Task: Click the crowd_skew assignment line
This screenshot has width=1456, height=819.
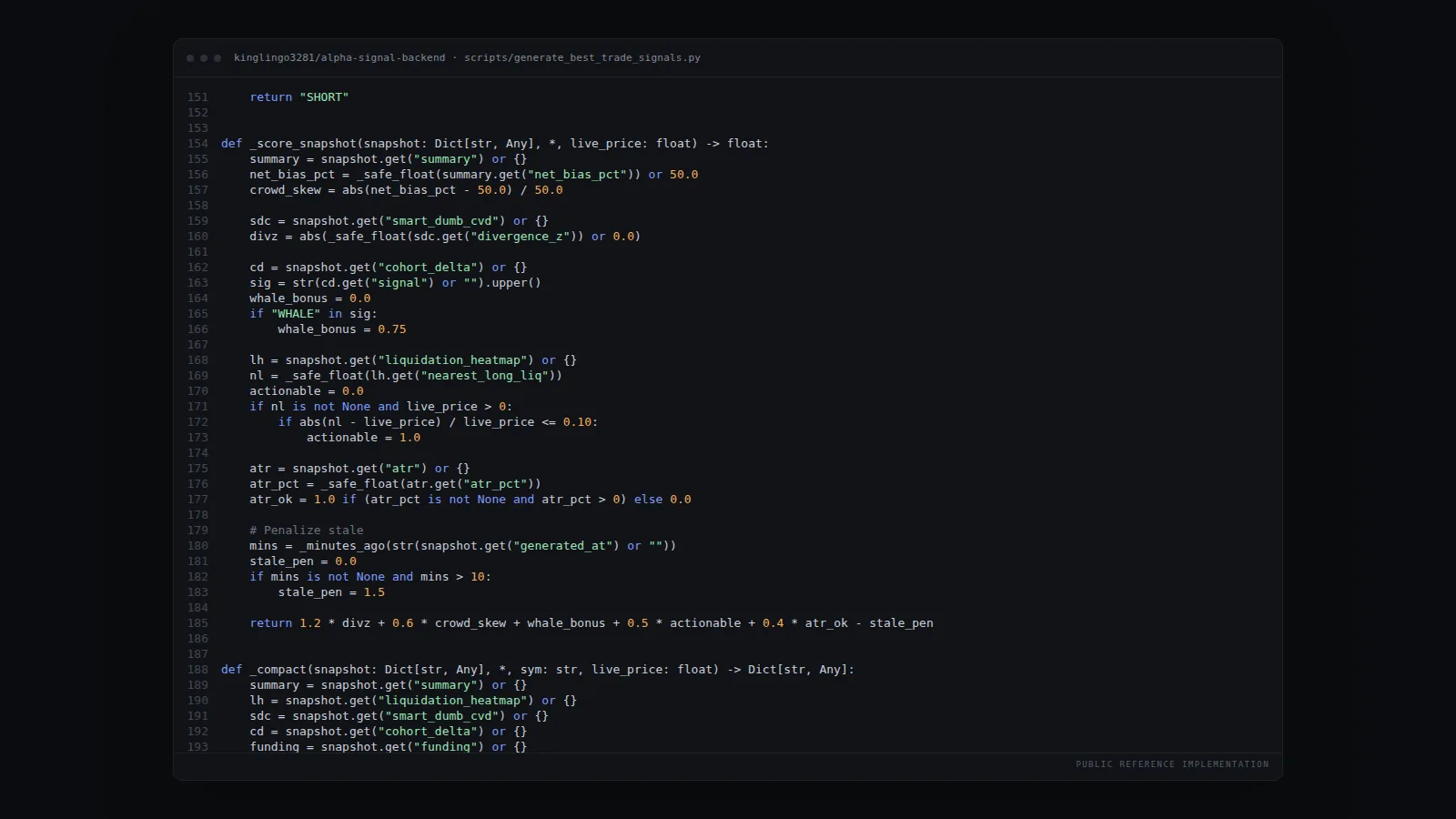Action: coord(407,190)
